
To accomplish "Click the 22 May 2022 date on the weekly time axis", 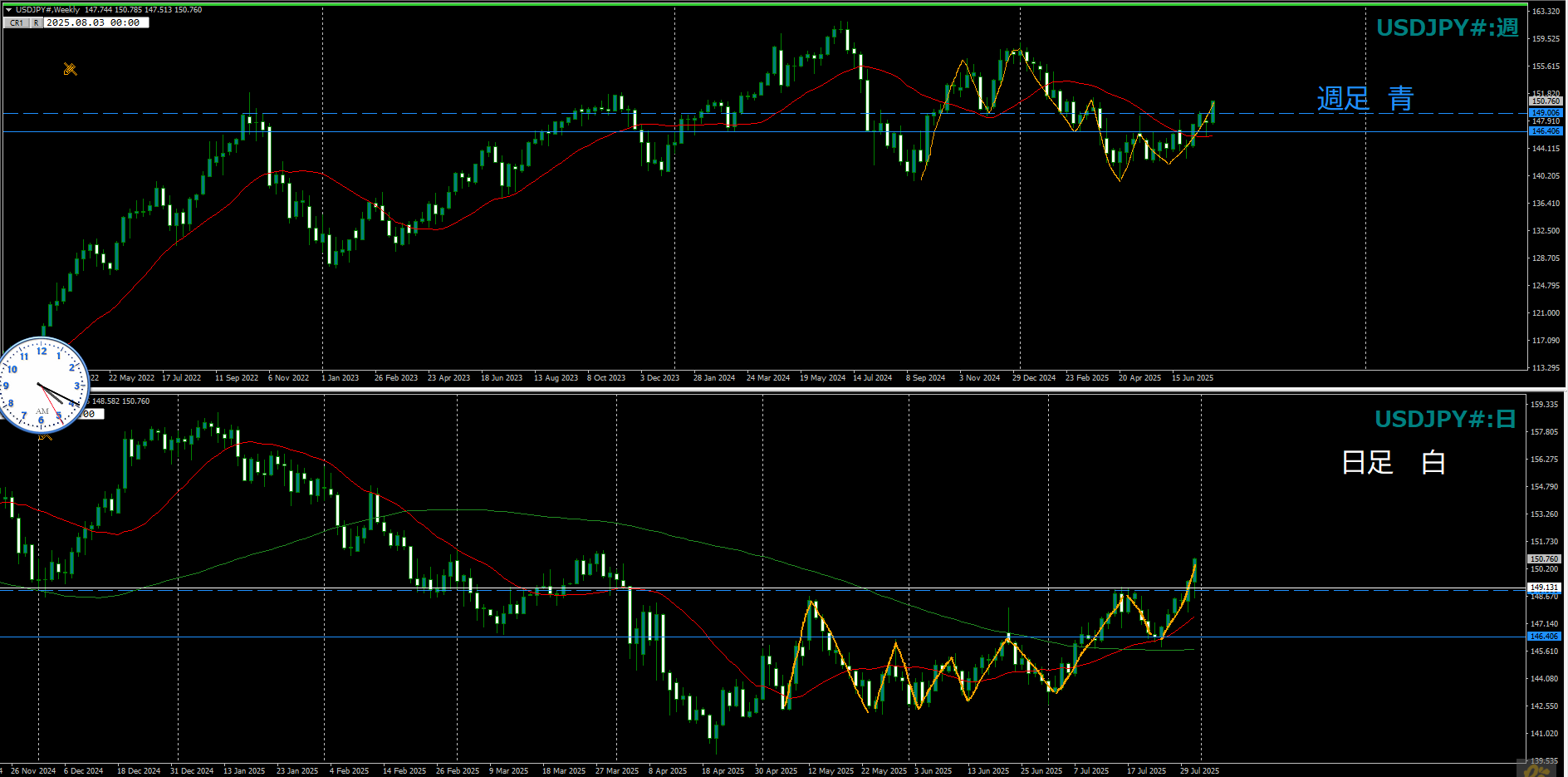I will 131,378.
